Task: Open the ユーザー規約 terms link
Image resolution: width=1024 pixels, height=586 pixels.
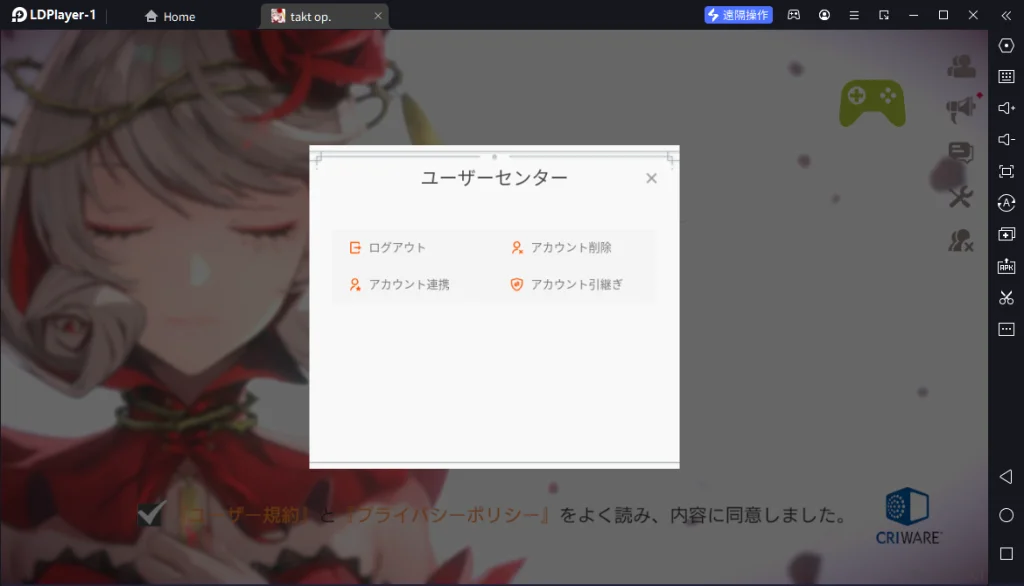Action: coord(244,515)
